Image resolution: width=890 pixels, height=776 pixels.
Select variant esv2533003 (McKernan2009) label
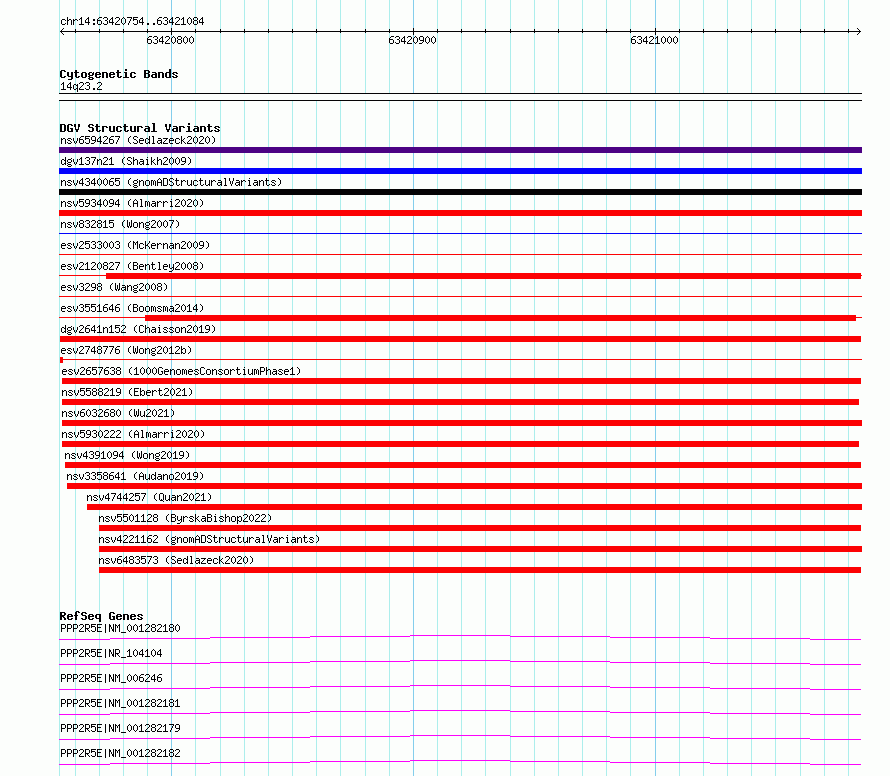coord(135,245)
